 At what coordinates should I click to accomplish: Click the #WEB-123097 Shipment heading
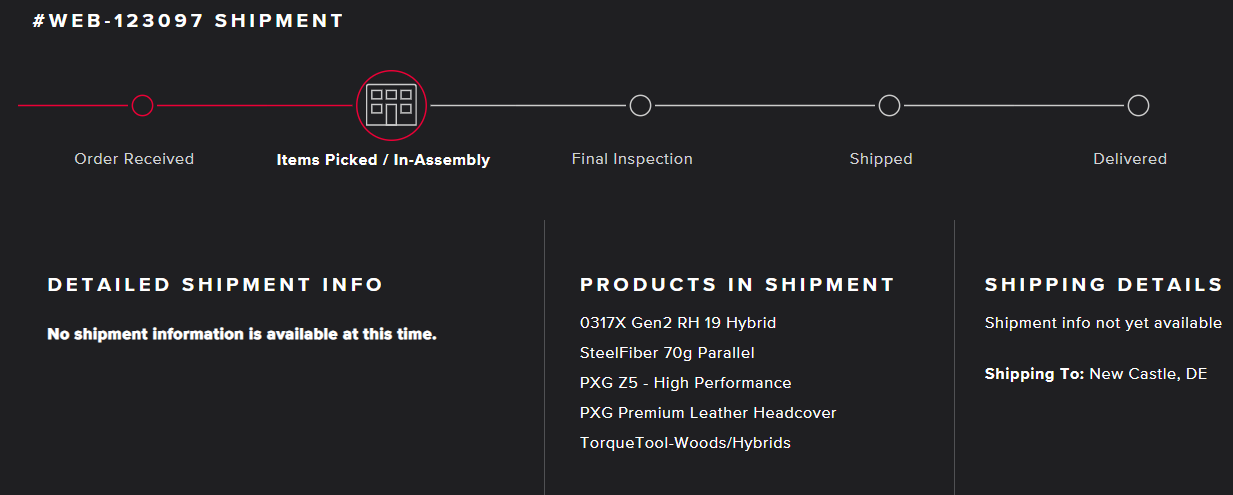(188, 21)
